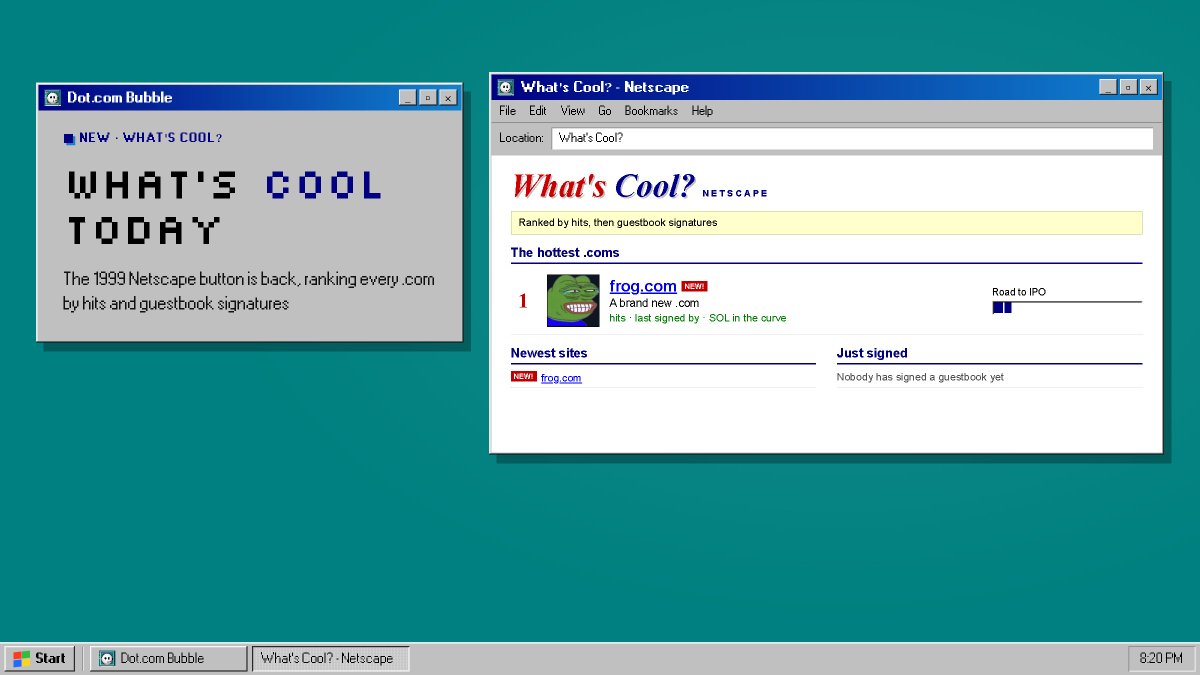
Task: Open the Help menu
Action: point(702,111)
